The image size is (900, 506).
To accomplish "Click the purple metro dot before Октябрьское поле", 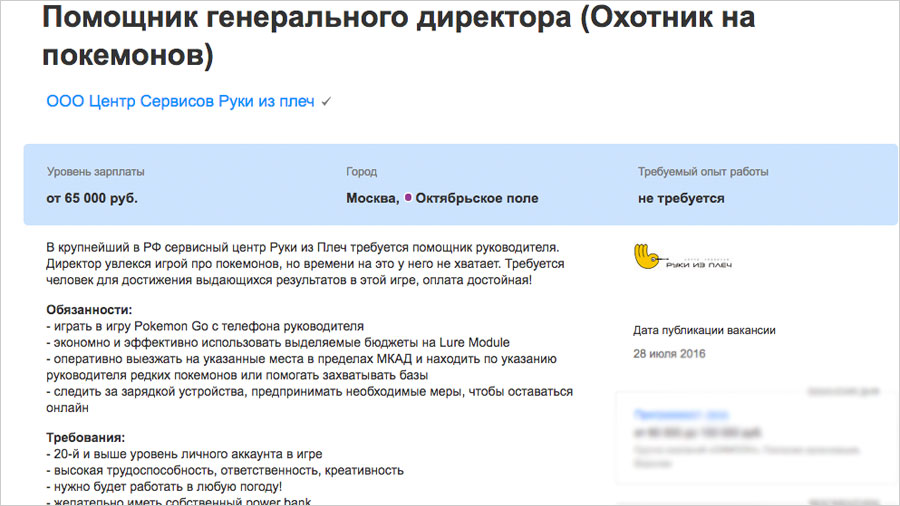I will (408, 197).
